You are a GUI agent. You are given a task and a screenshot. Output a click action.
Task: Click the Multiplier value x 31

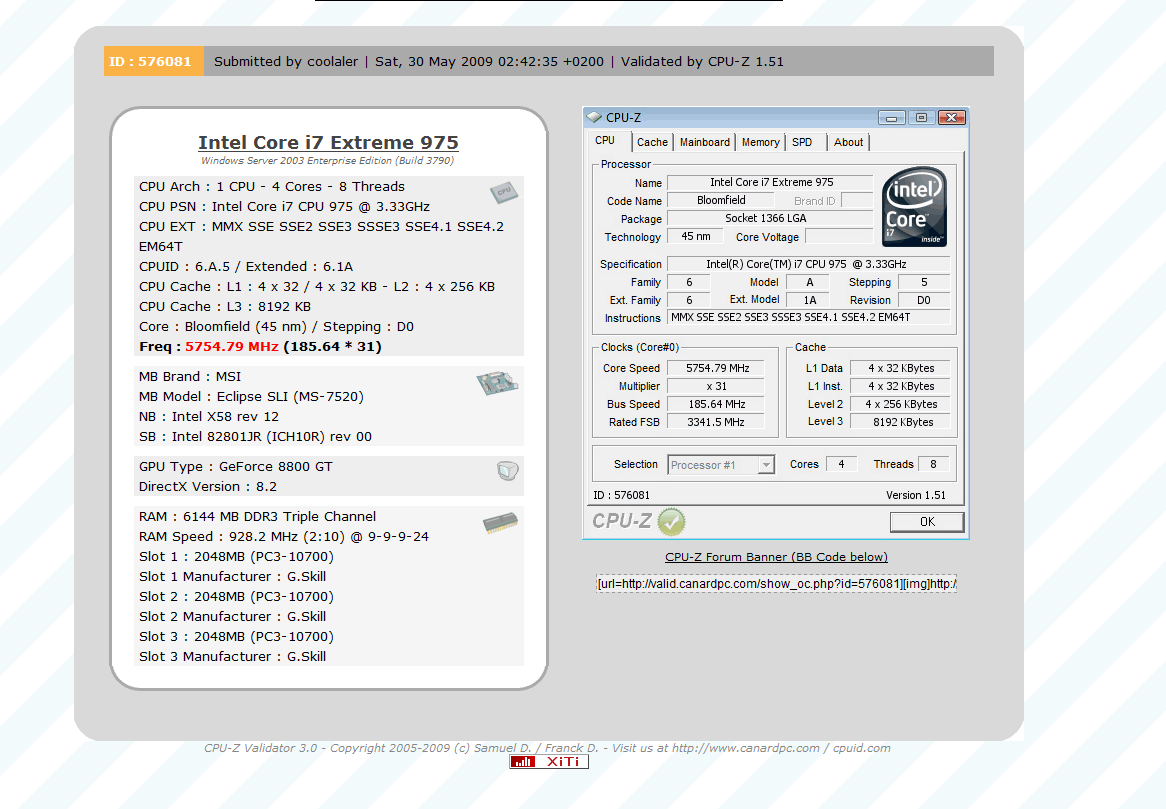(x=715, y=386)
